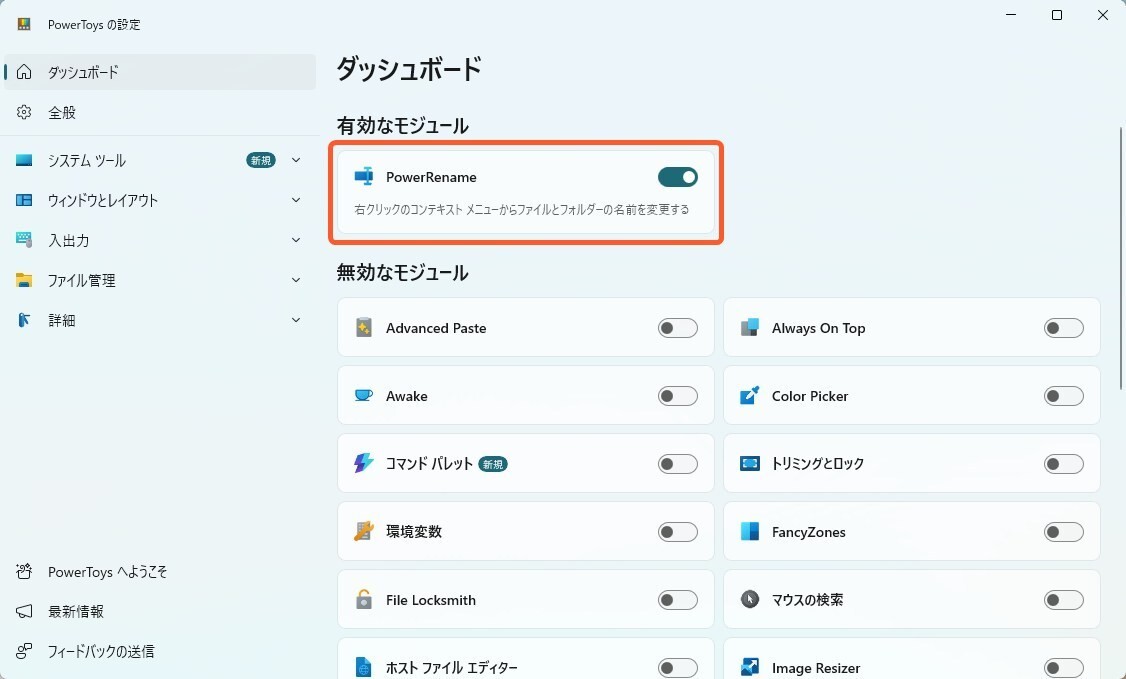
Task: Click the 最新情報 megaphone icon
Action: 24,611
